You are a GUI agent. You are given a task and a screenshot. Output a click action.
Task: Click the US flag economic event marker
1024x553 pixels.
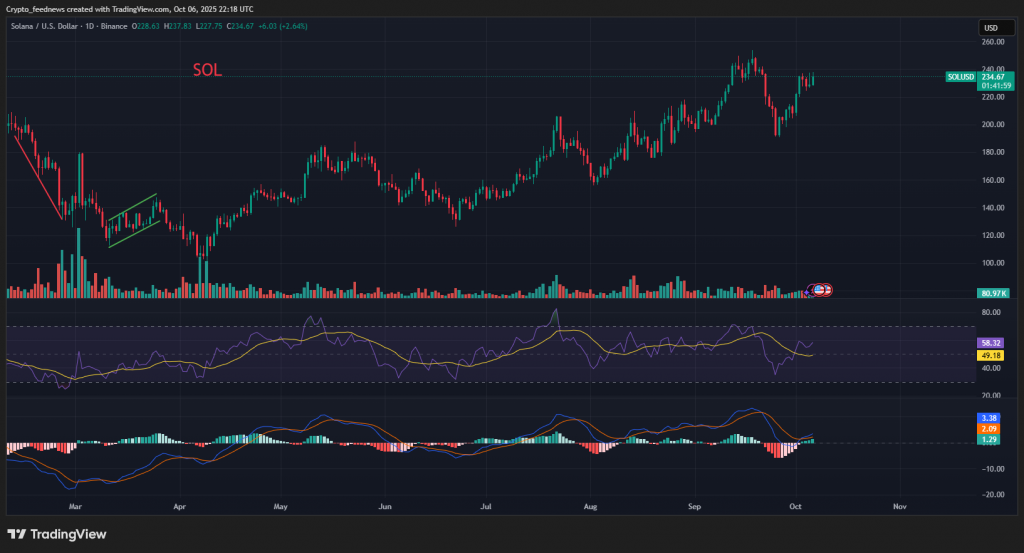[820, 289]
